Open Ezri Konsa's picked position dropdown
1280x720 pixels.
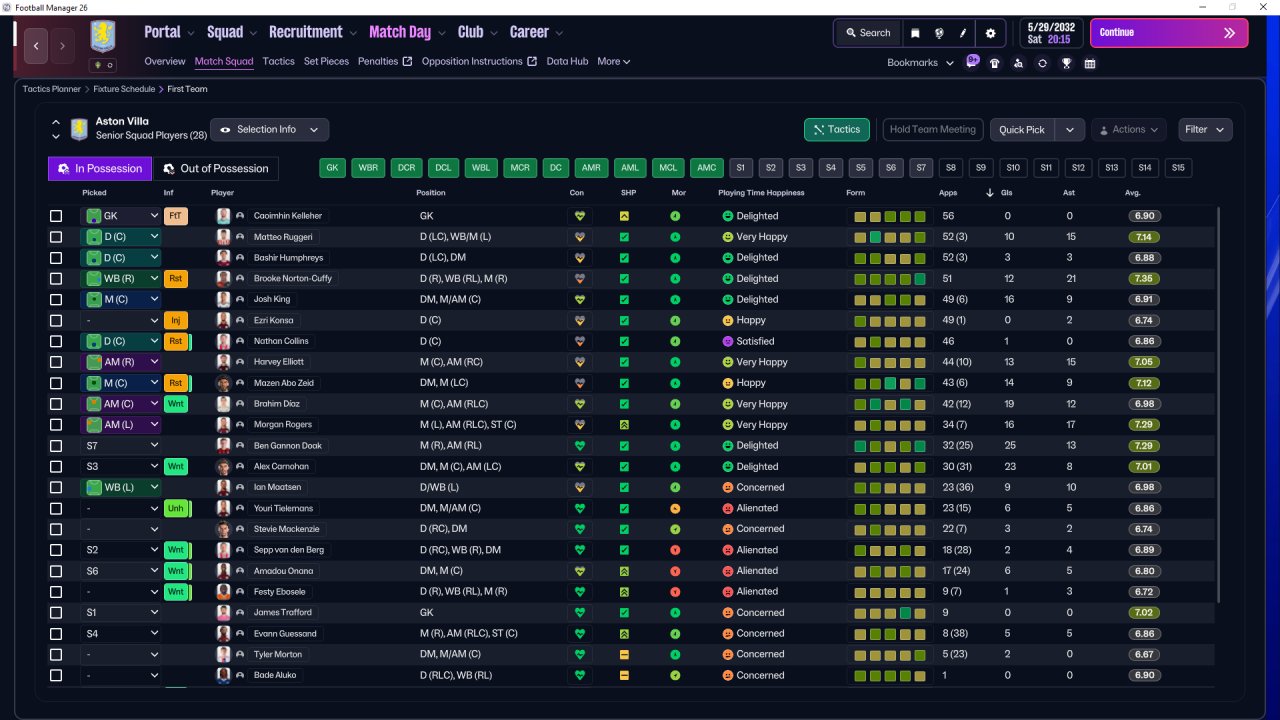(x=121, y=320)
